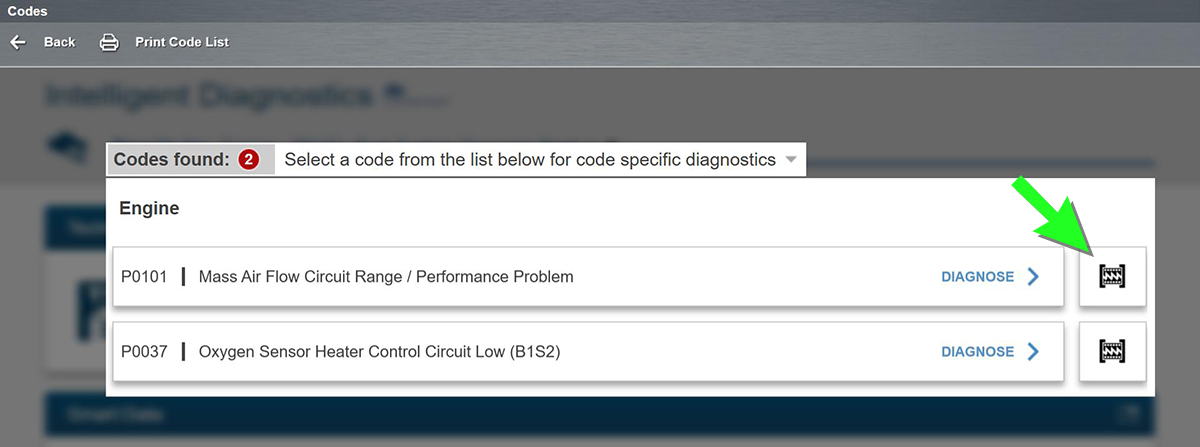
Task: Click the Mass Air Flow Circuit description text
Action: (386, 276)
